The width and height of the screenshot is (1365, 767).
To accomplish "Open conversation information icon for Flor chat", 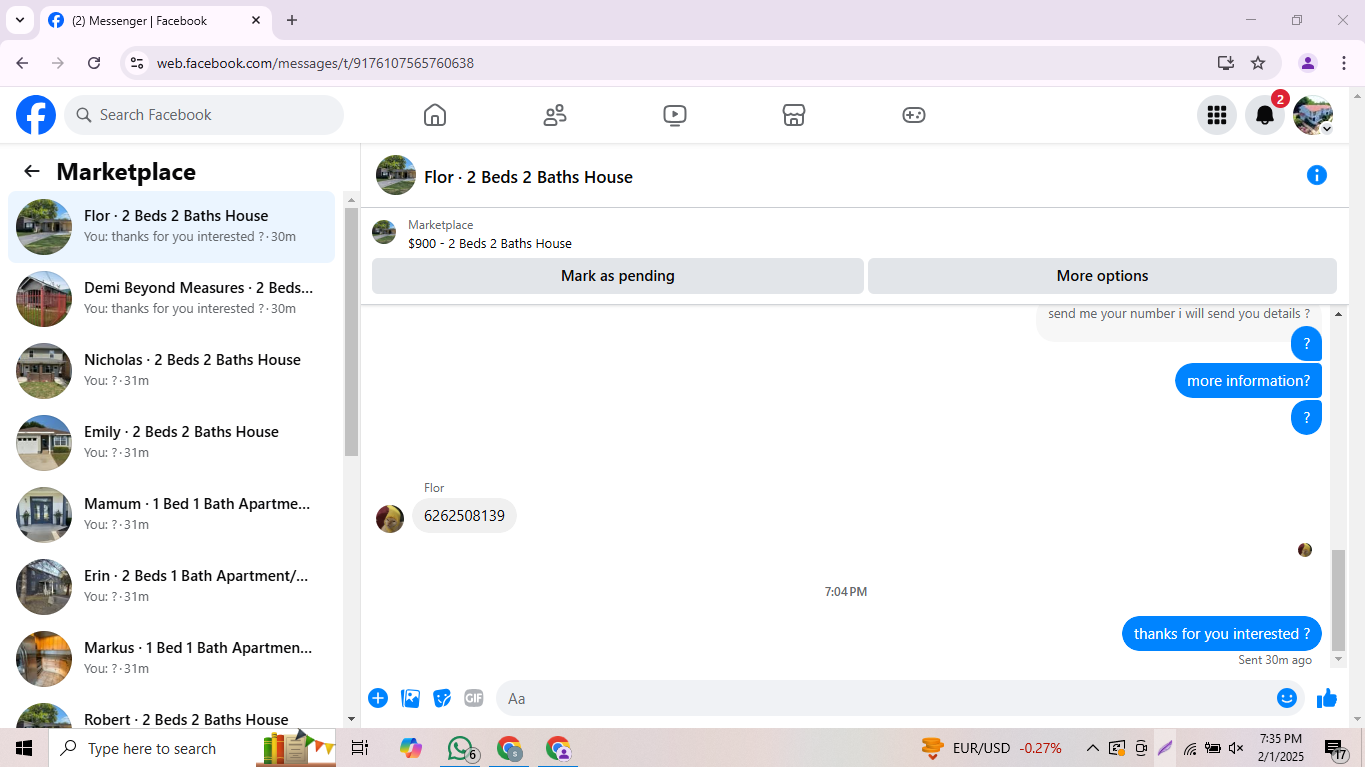I will (1317, 175).
